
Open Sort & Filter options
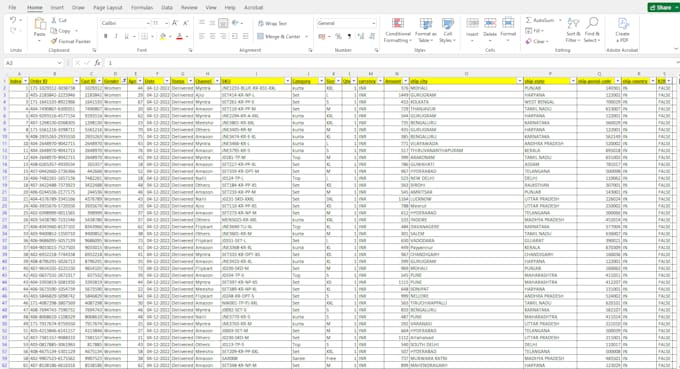[x=573, y=30]
